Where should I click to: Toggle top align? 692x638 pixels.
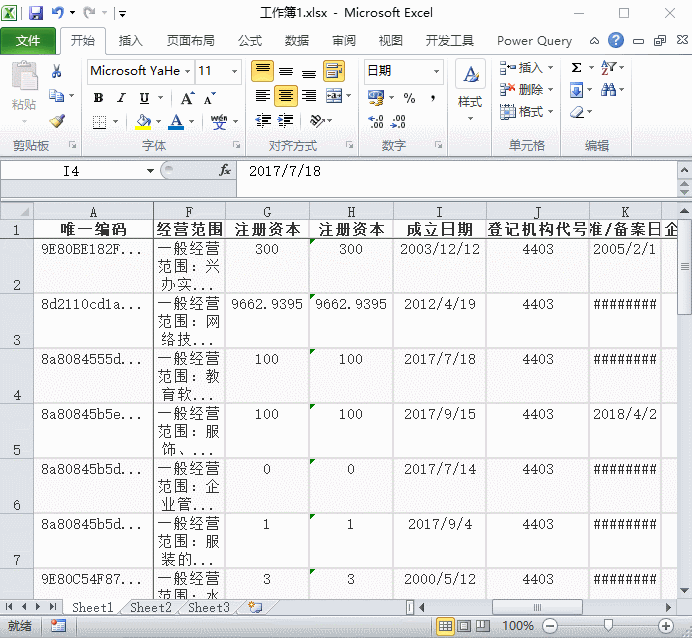coord(263,71)
